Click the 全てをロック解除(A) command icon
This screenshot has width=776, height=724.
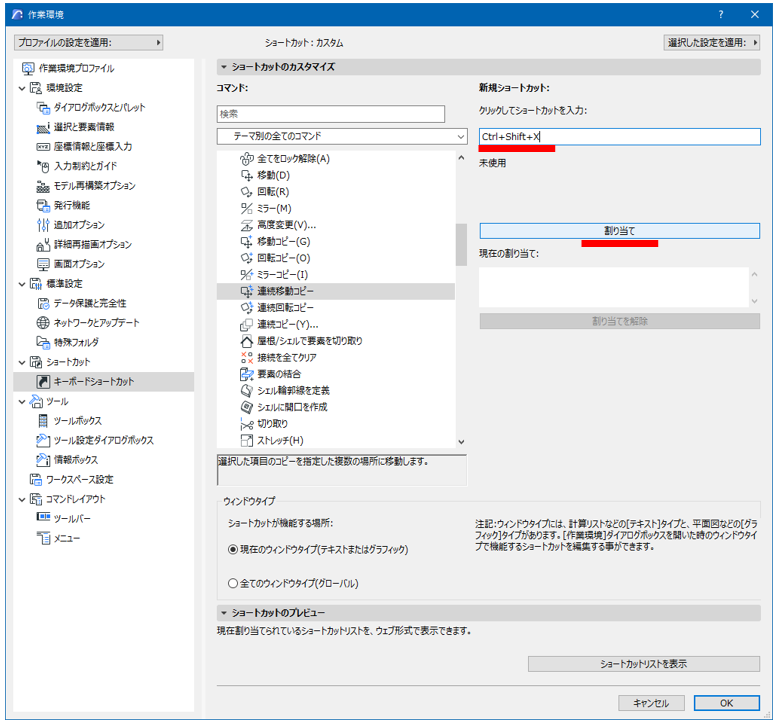tap(246, 159)
